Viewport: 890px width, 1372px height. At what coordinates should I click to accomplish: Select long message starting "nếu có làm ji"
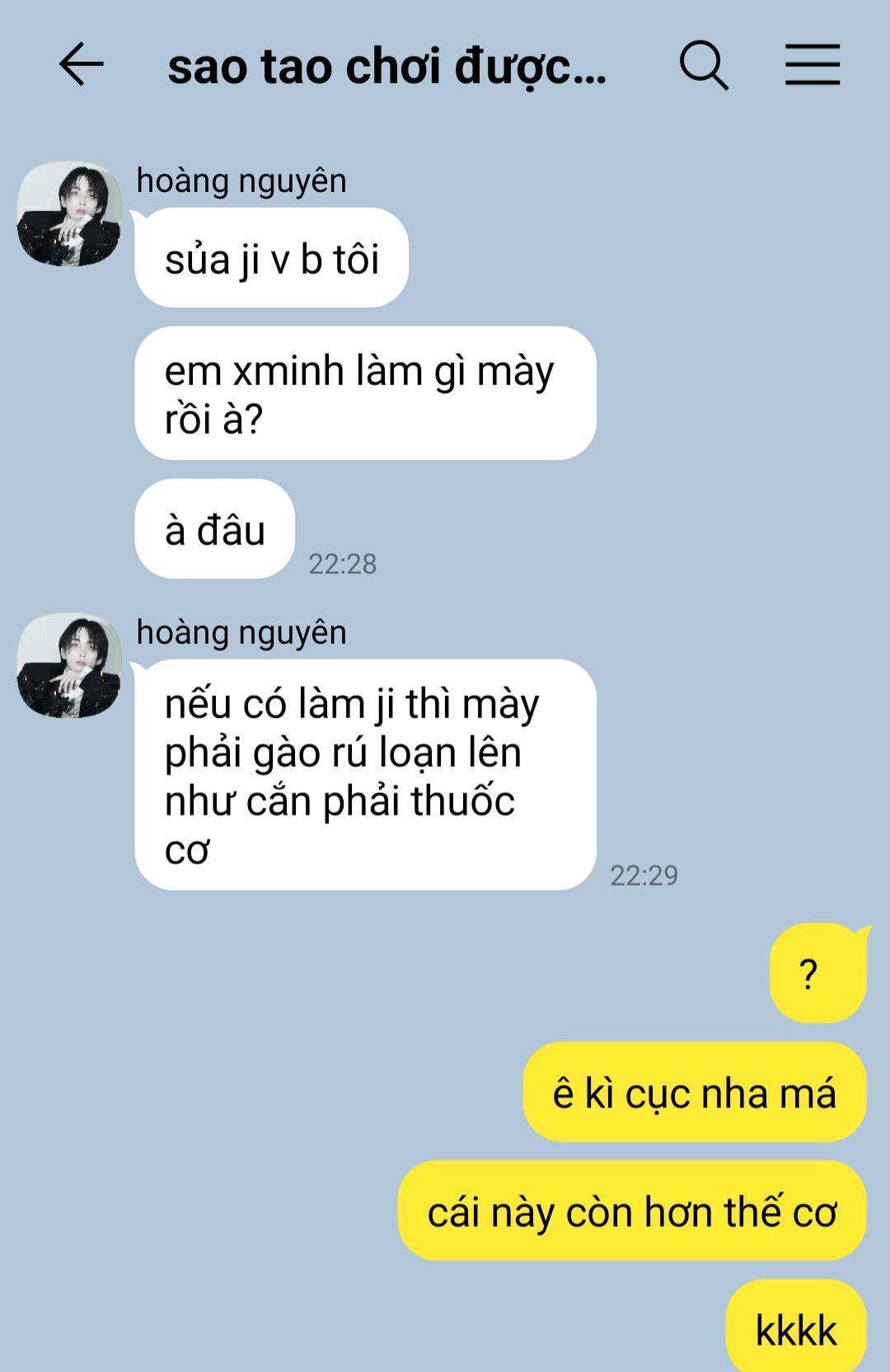[365, 775]
